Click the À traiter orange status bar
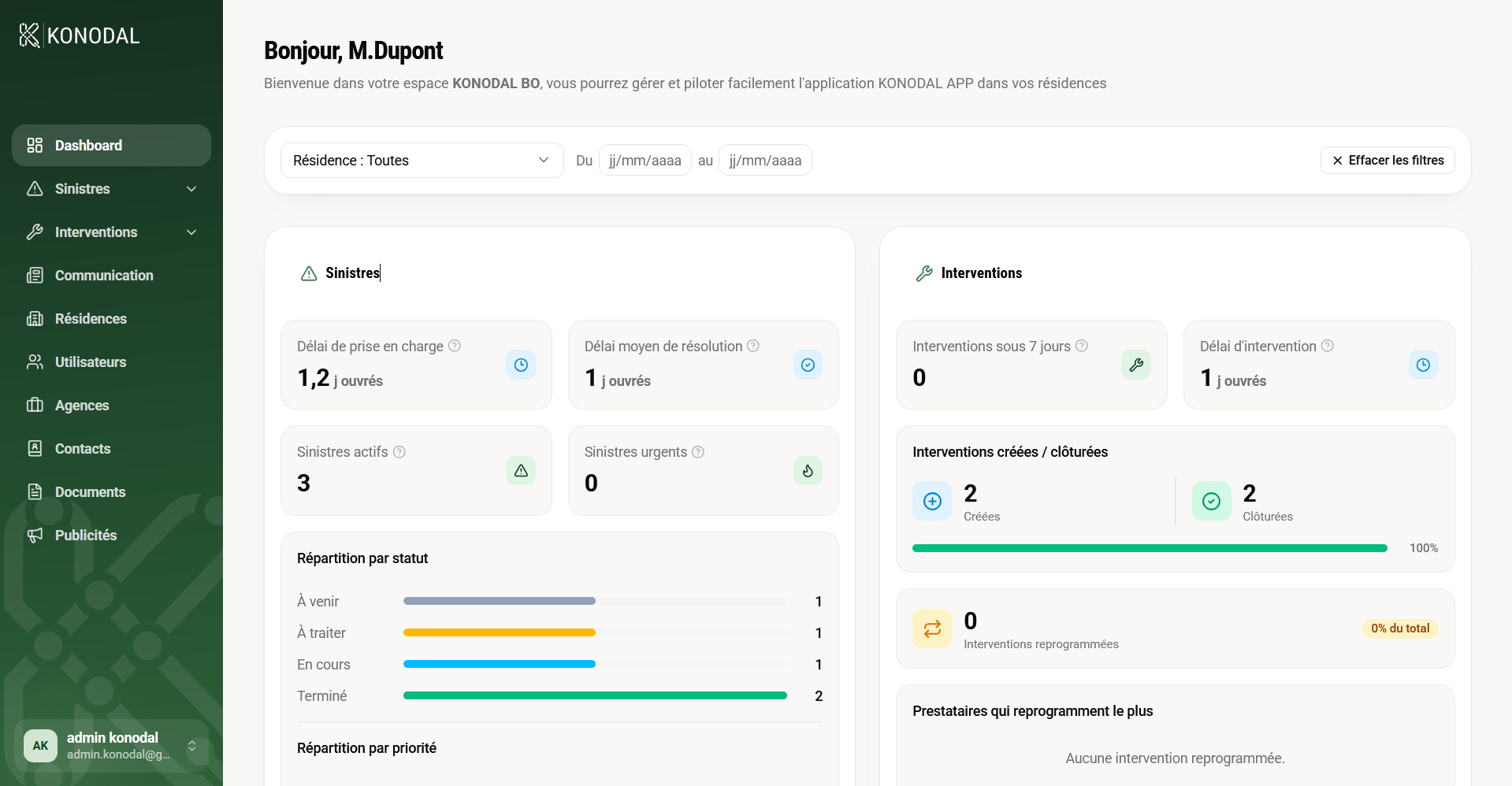 [x=499, y=632]
